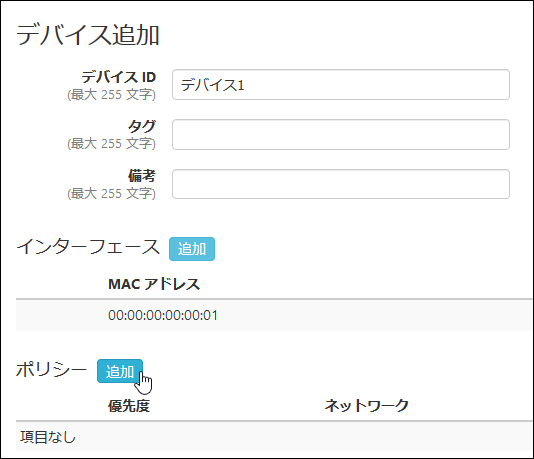The height and width of the screenshot is (459, 534).
Task: Click the ネットワーク column header
Action: pos(366,406)
